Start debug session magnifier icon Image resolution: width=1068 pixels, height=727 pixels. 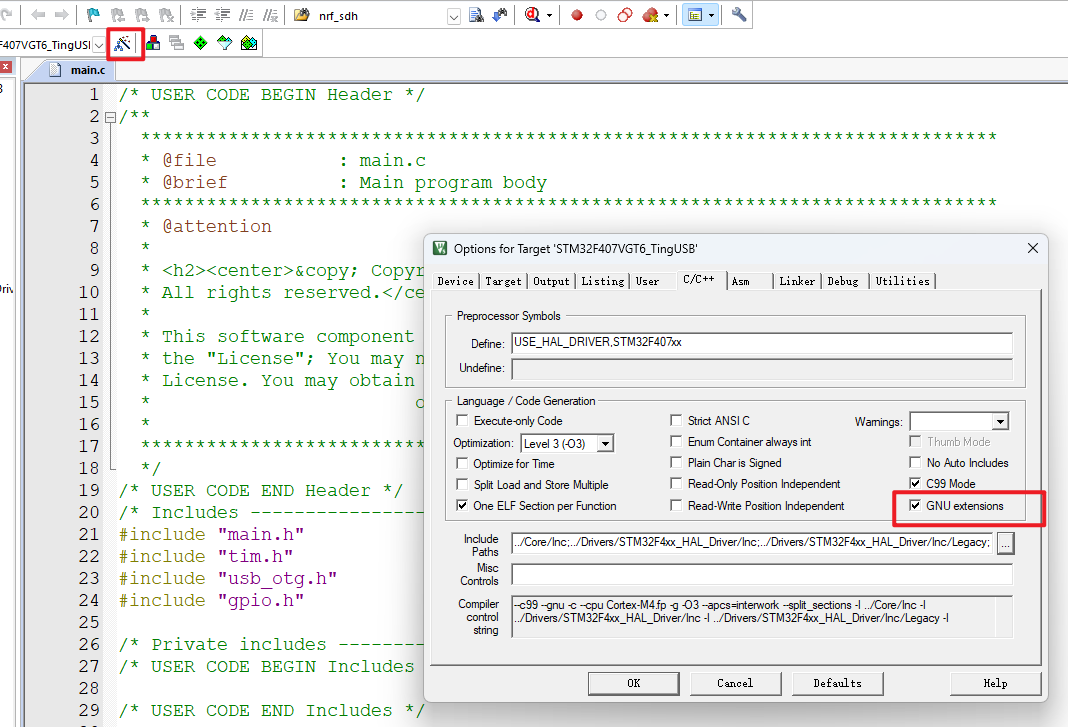coord(533,14)
